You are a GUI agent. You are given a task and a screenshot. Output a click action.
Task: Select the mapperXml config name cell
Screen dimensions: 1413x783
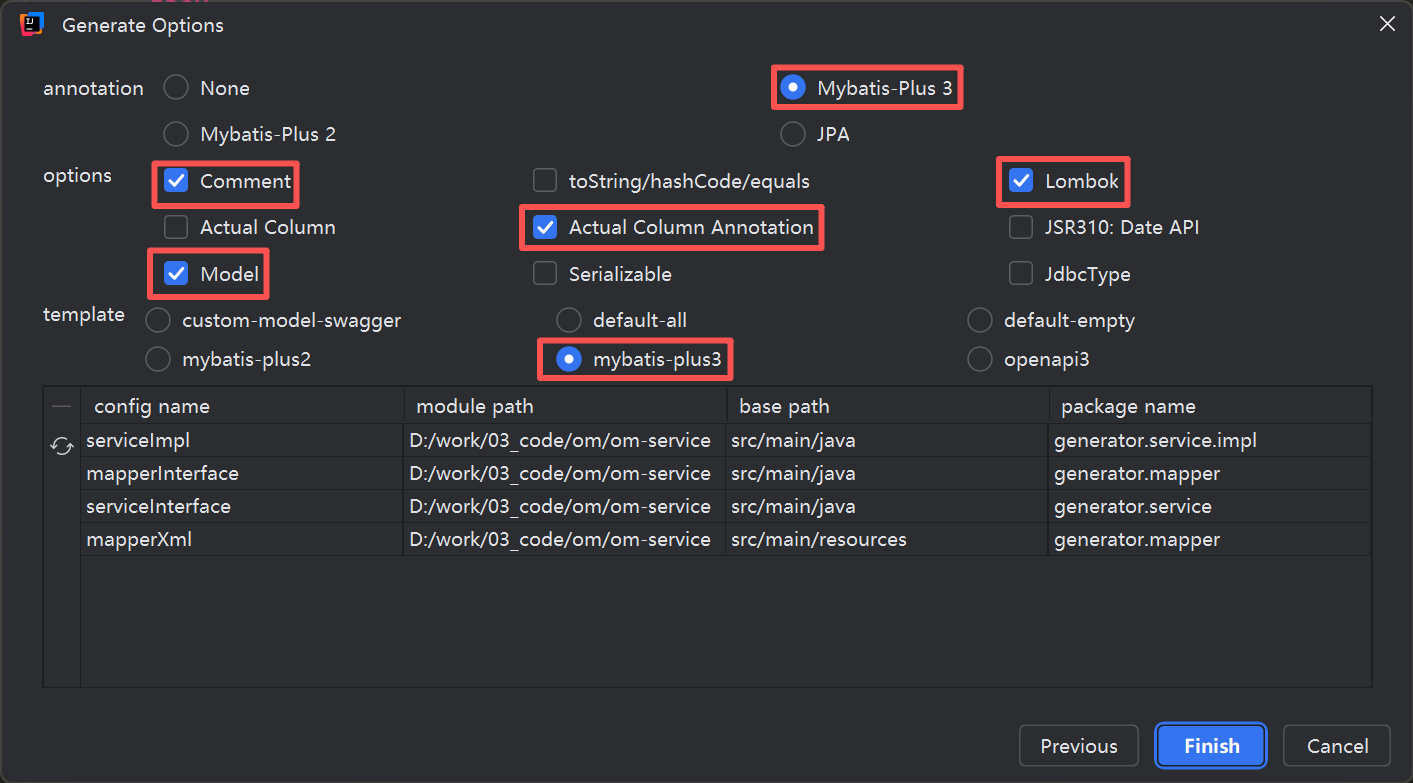click(x=243, y=539)
